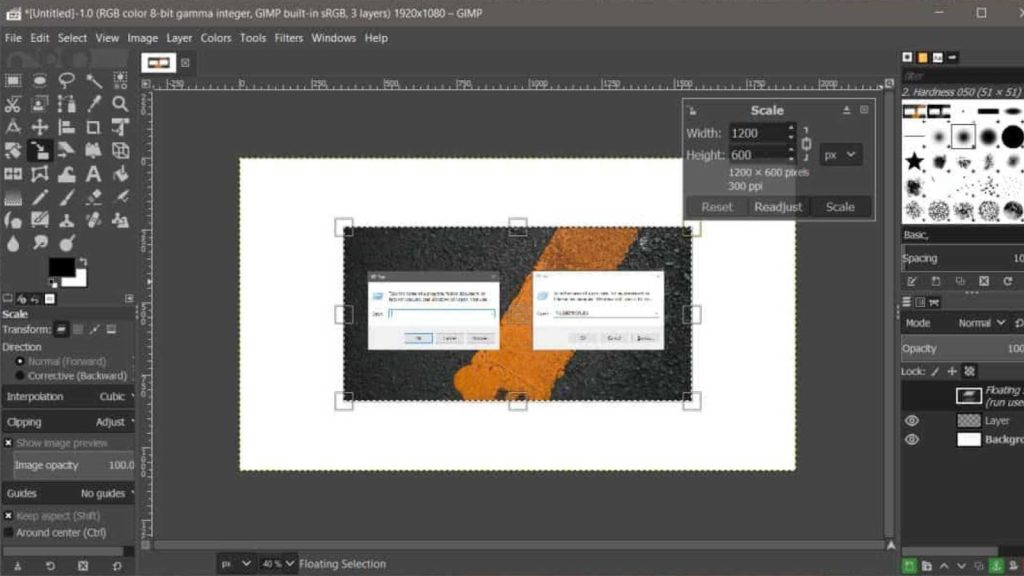Click the chain link aspect ratio icon
The width and height of the screenshot is (1024, 576).
(806, 144)
